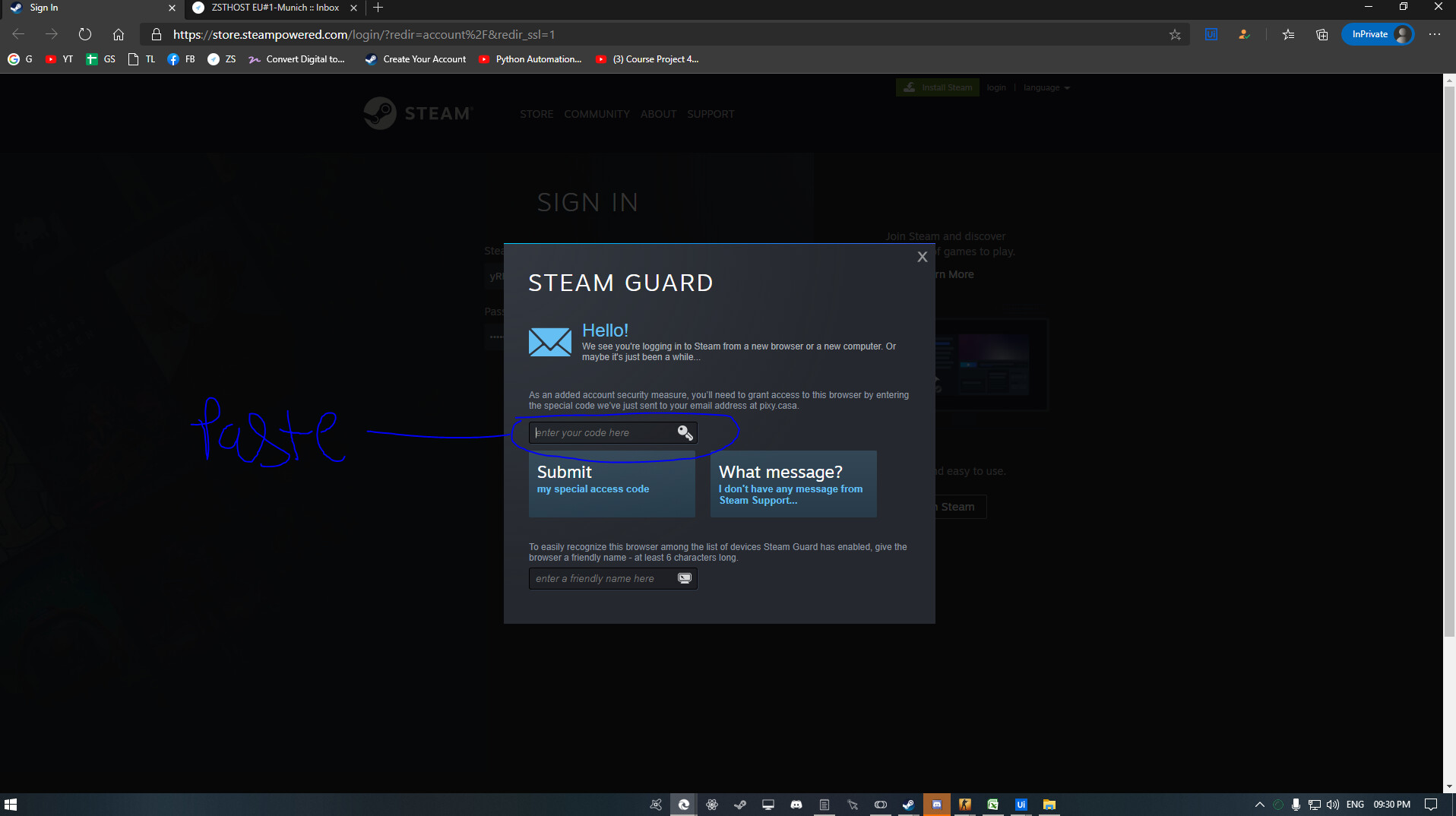Screen dimensions: 1456x816
Task: Open the ABOUT page link
Action: [x=658, y=114]
